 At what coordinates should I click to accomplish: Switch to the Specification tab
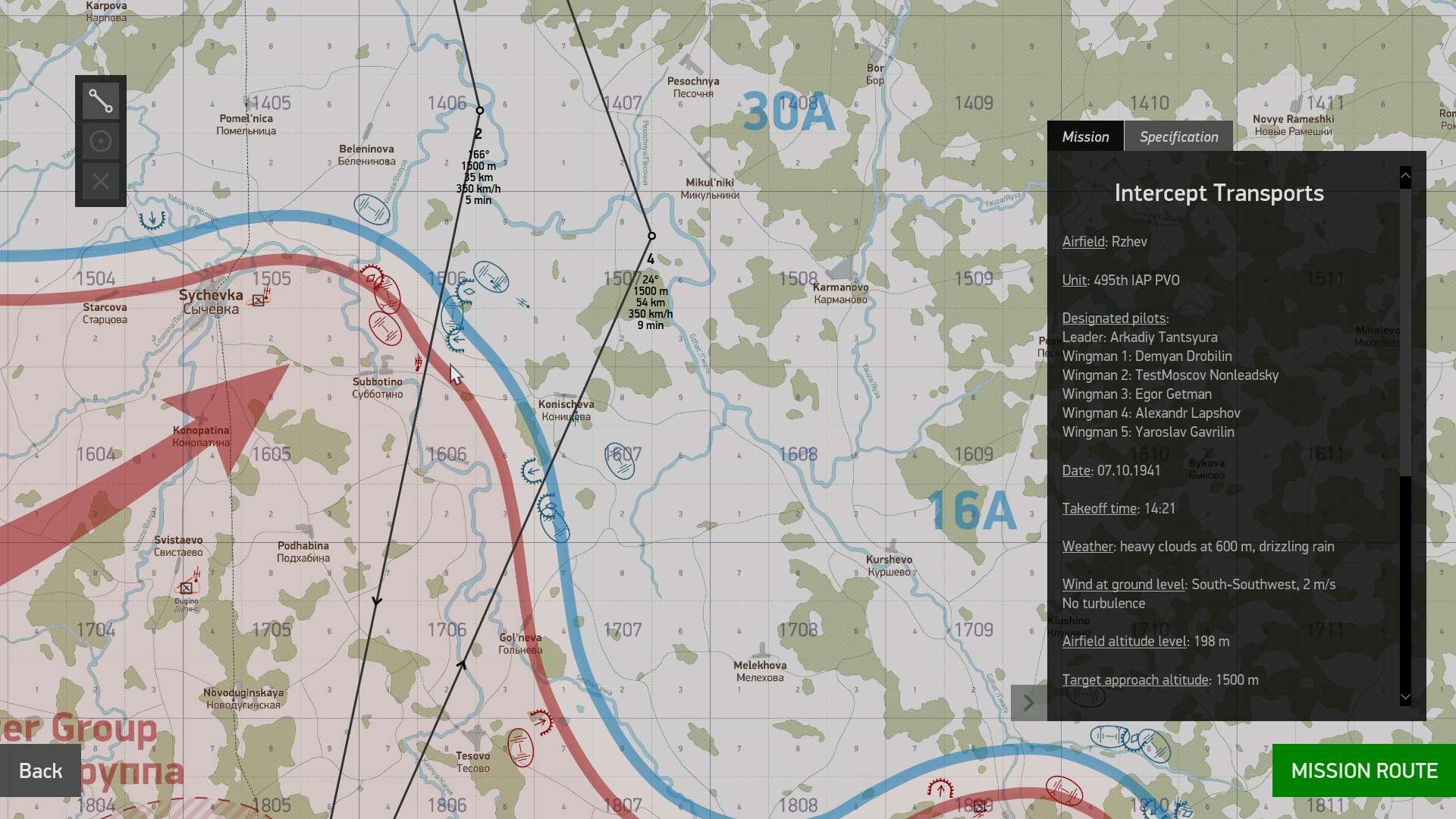1178,136
